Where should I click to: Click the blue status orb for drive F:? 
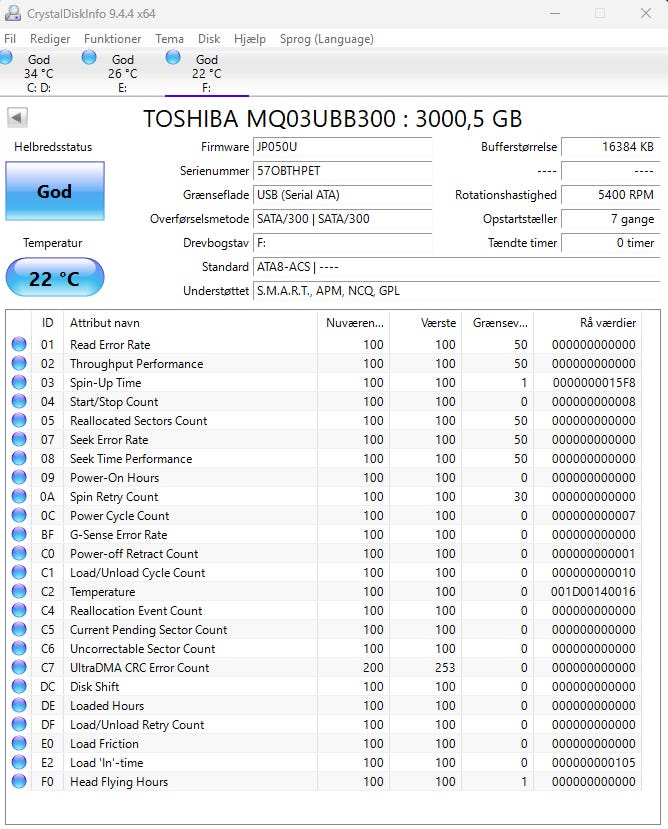click(x=173, y=57)
